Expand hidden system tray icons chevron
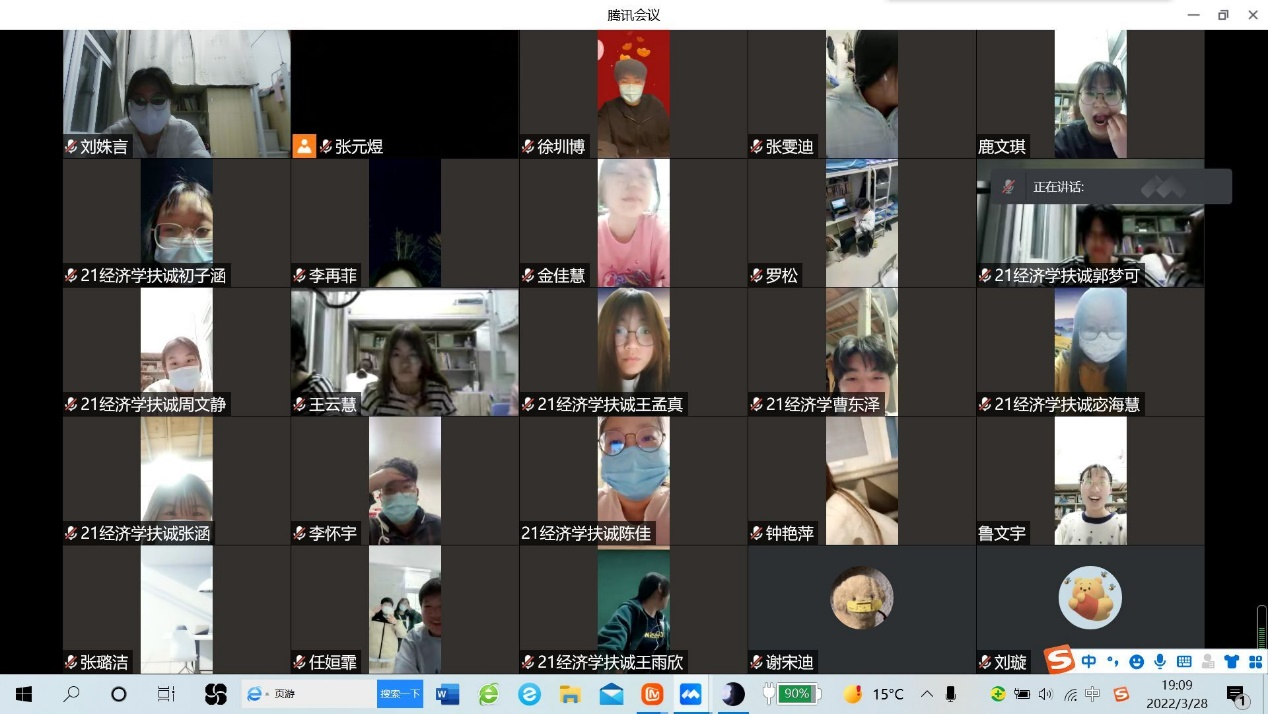The image size is (1268, 714). pos(926,694)
